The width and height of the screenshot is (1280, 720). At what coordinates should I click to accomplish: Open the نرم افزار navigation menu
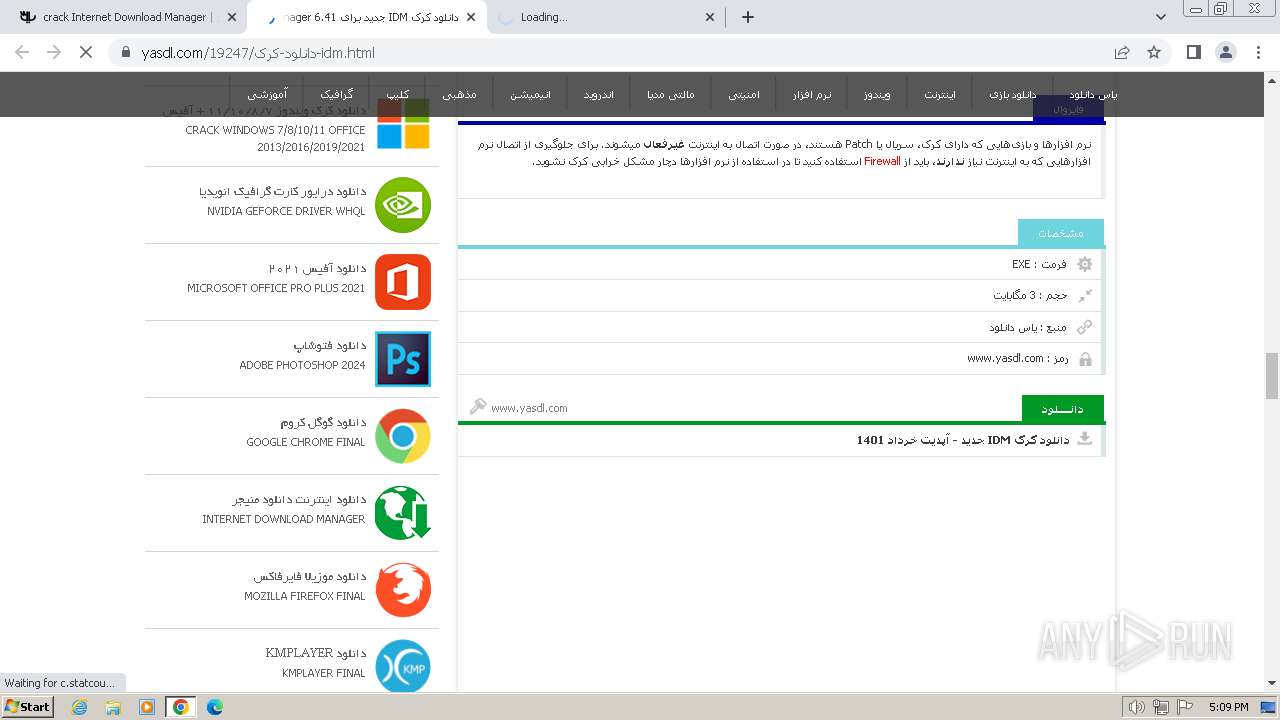[812, 95]
